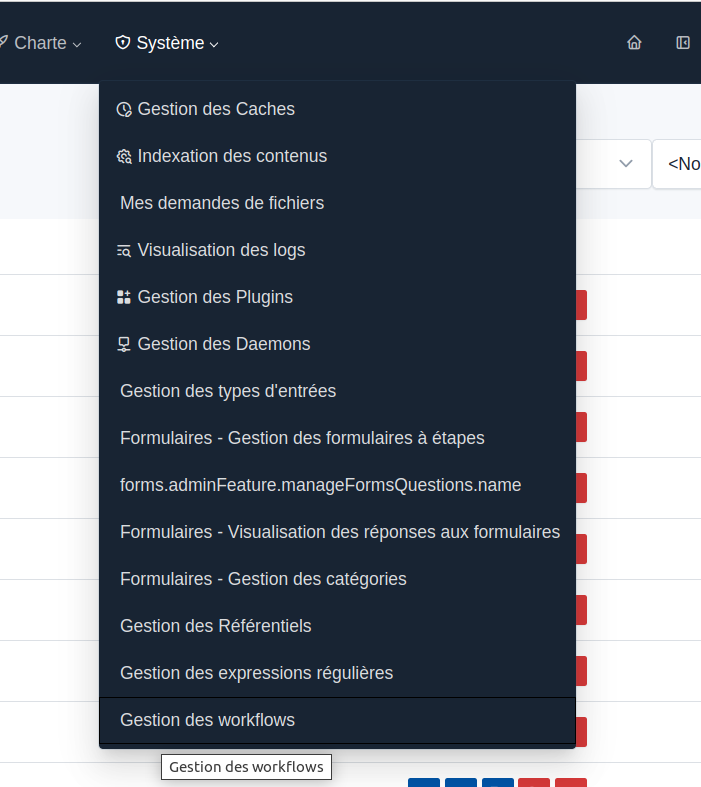Screen dimensions: 701x787
Task: Collapse the Système menu using its chevron
Action: 215,44
